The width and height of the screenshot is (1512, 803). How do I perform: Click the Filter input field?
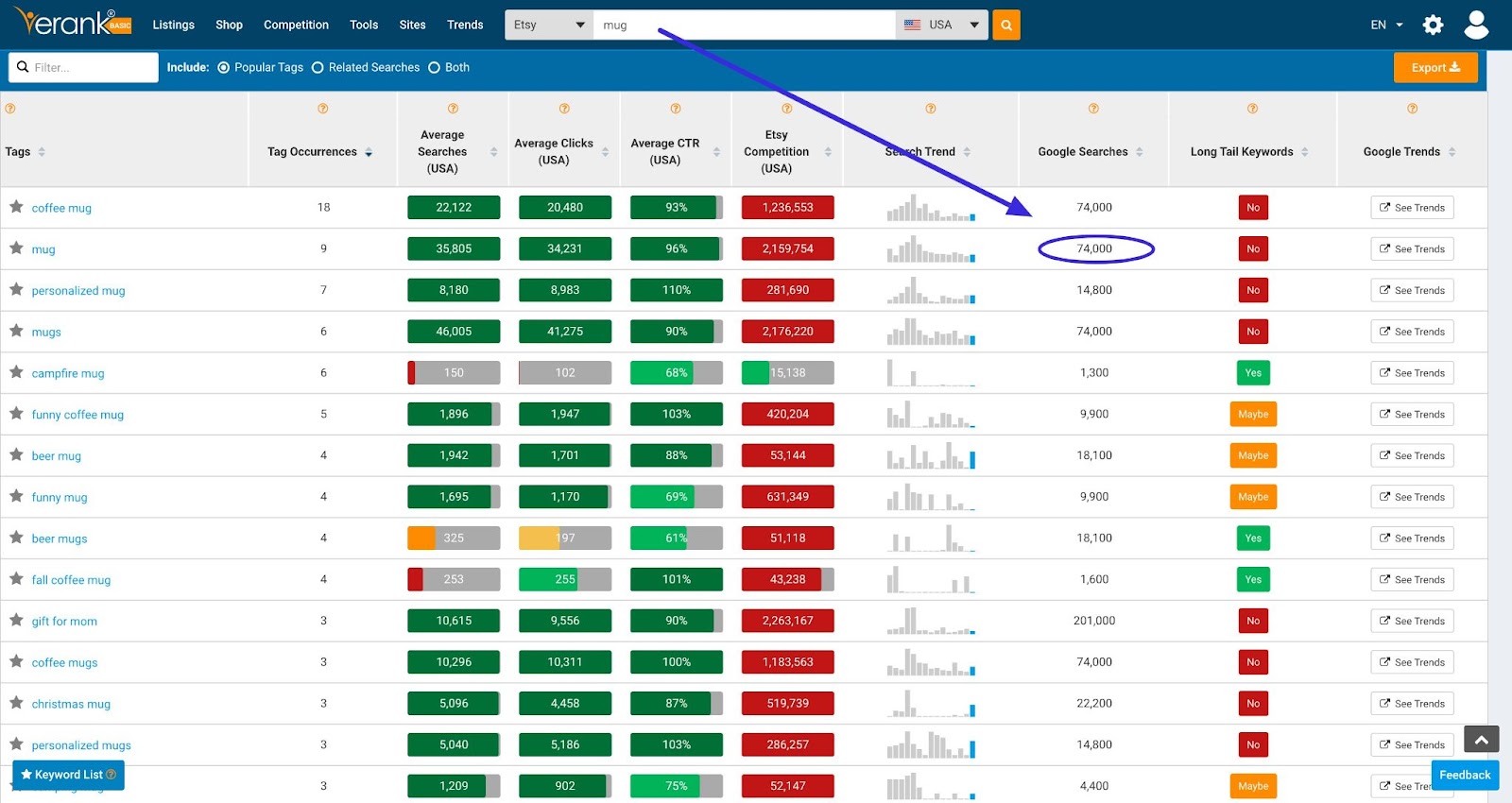click(x=83, y=67)
